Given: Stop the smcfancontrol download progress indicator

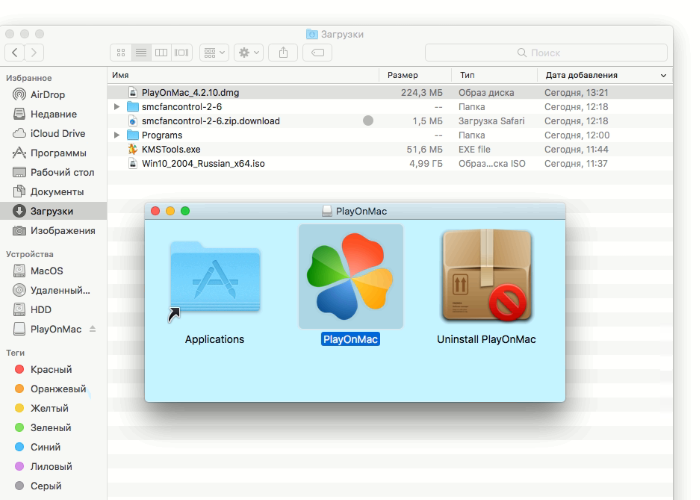Looking at the screenshot, I should coord(368,121).
